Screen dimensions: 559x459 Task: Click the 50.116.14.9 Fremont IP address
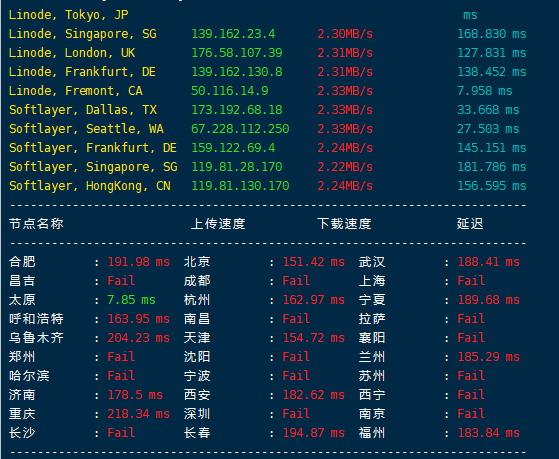click(x=230, y=91)
